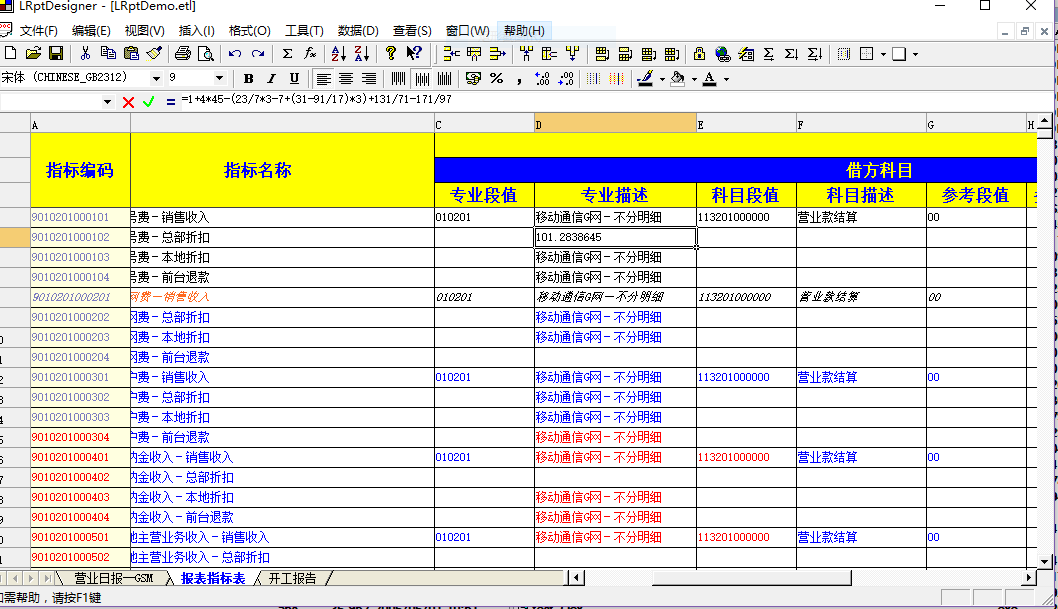Expand line color dropdown arrow
Image resolution: width=1058 pixels, height=609 pixels.
pos(662,79)
